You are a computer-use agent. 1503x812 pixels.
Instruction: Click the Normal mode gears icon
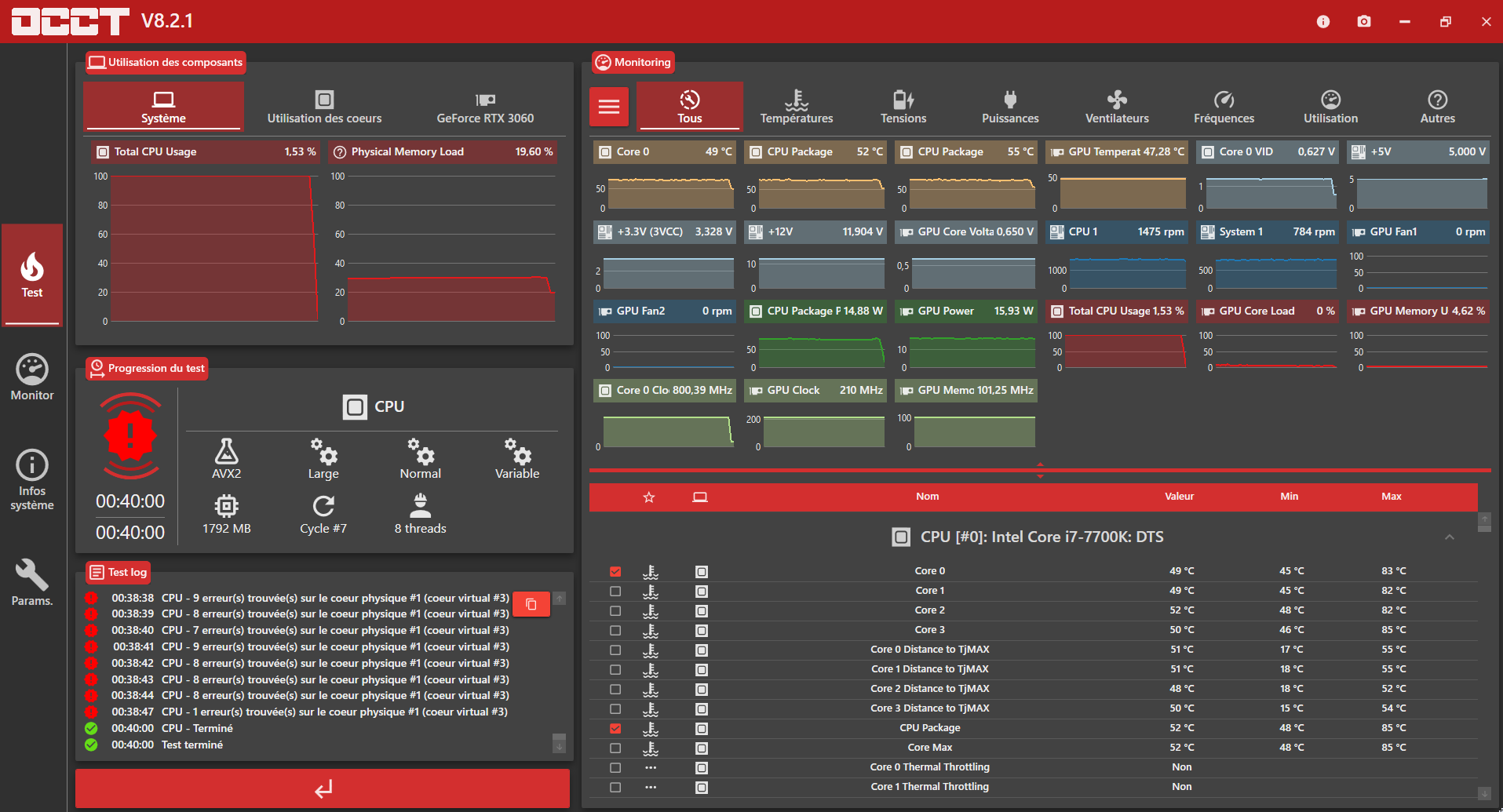421,451
